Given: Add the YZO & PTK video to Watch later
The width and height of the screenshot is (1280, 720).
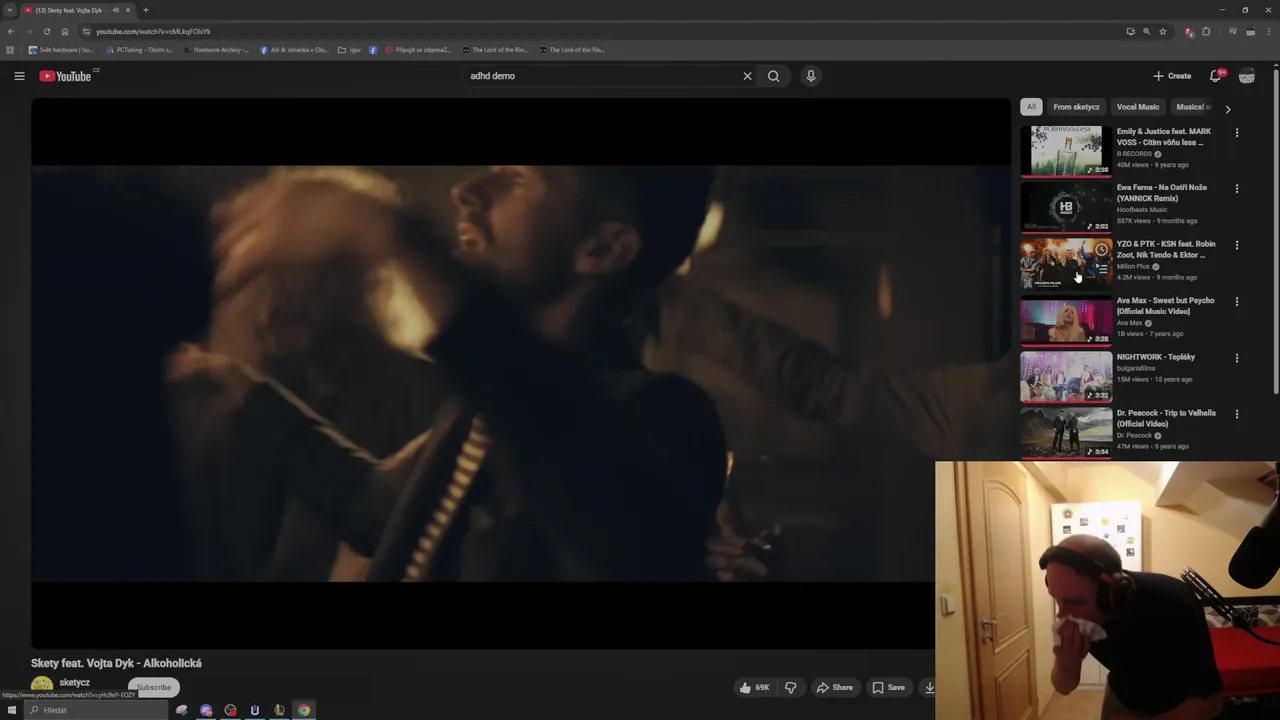Looking at the screenshot, I should 1101,249.
